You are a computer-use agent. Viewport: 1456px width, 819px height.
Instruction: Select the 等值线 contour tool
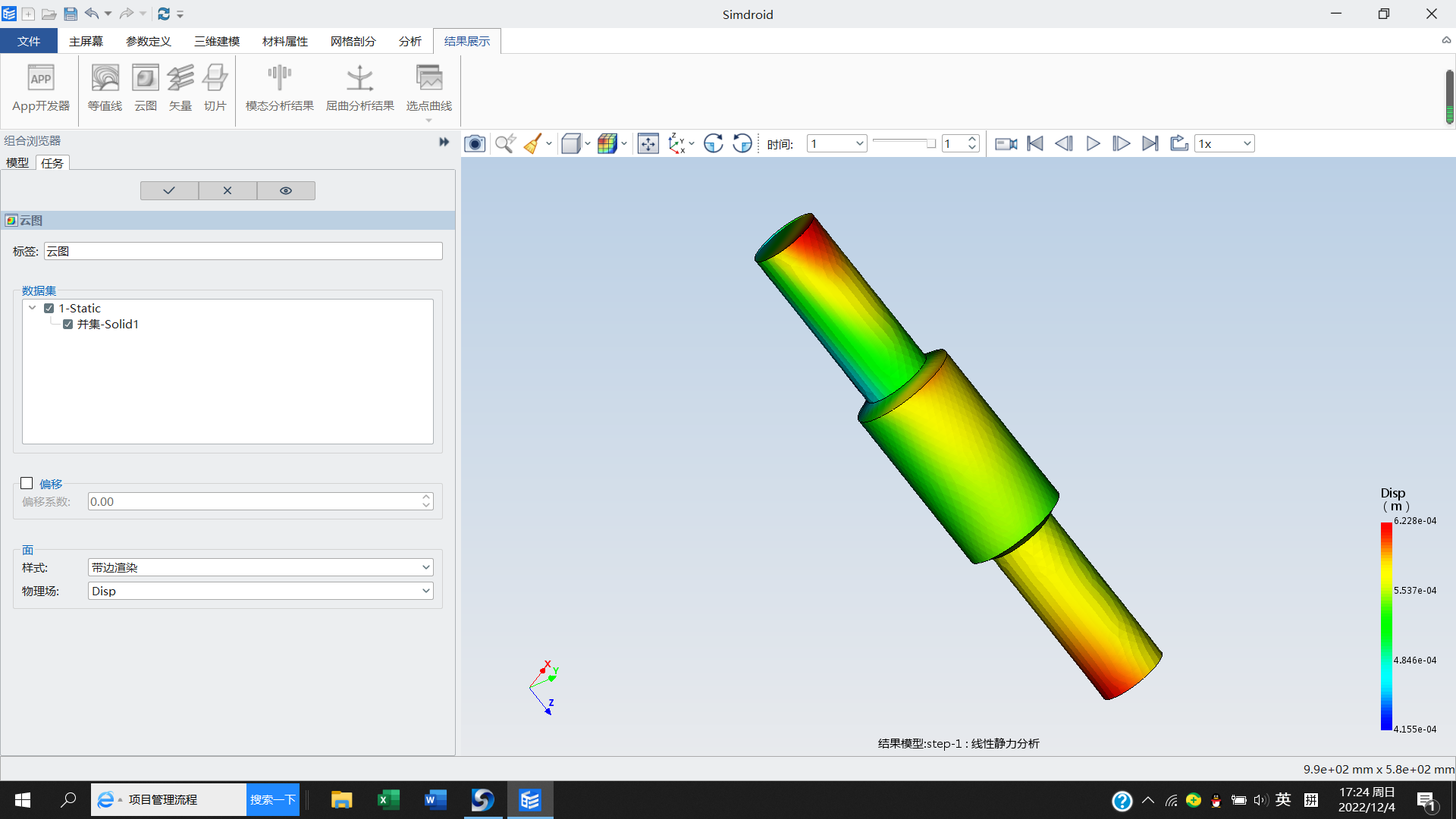pyautogui.click(x=105, y=88)
